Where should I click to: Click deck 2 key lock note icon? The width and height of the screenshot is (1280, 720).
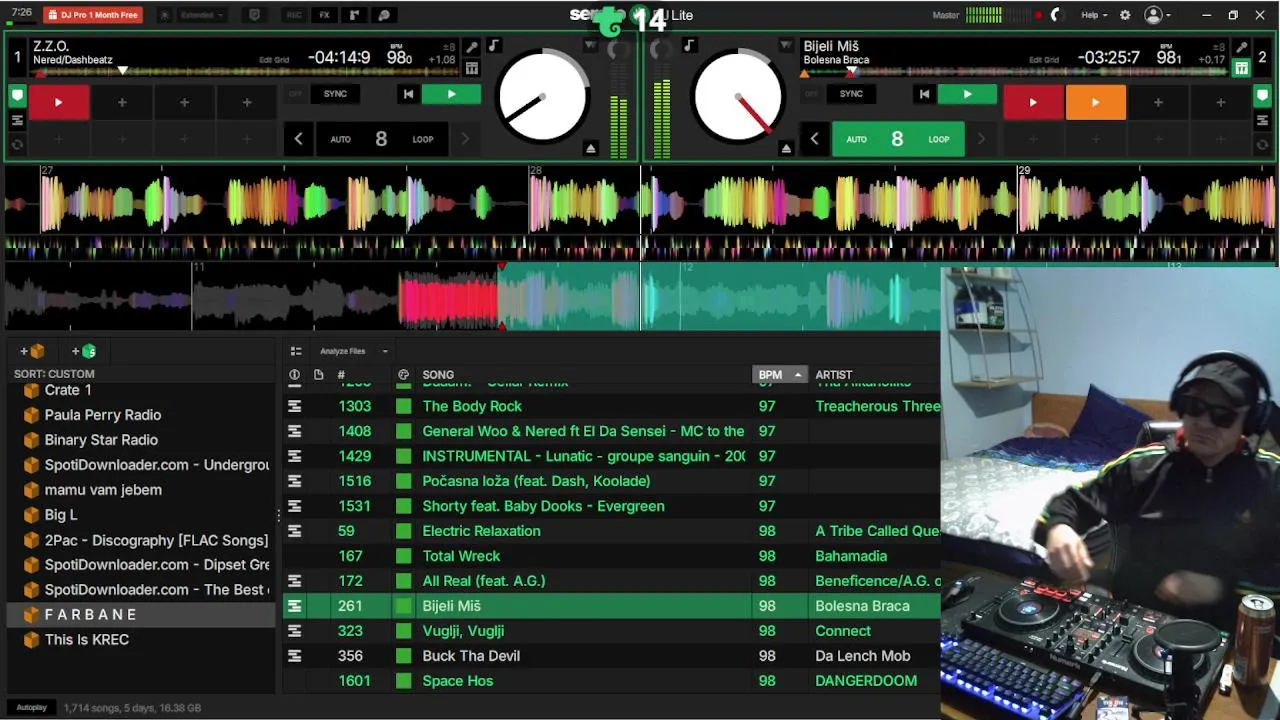[690, 47]
